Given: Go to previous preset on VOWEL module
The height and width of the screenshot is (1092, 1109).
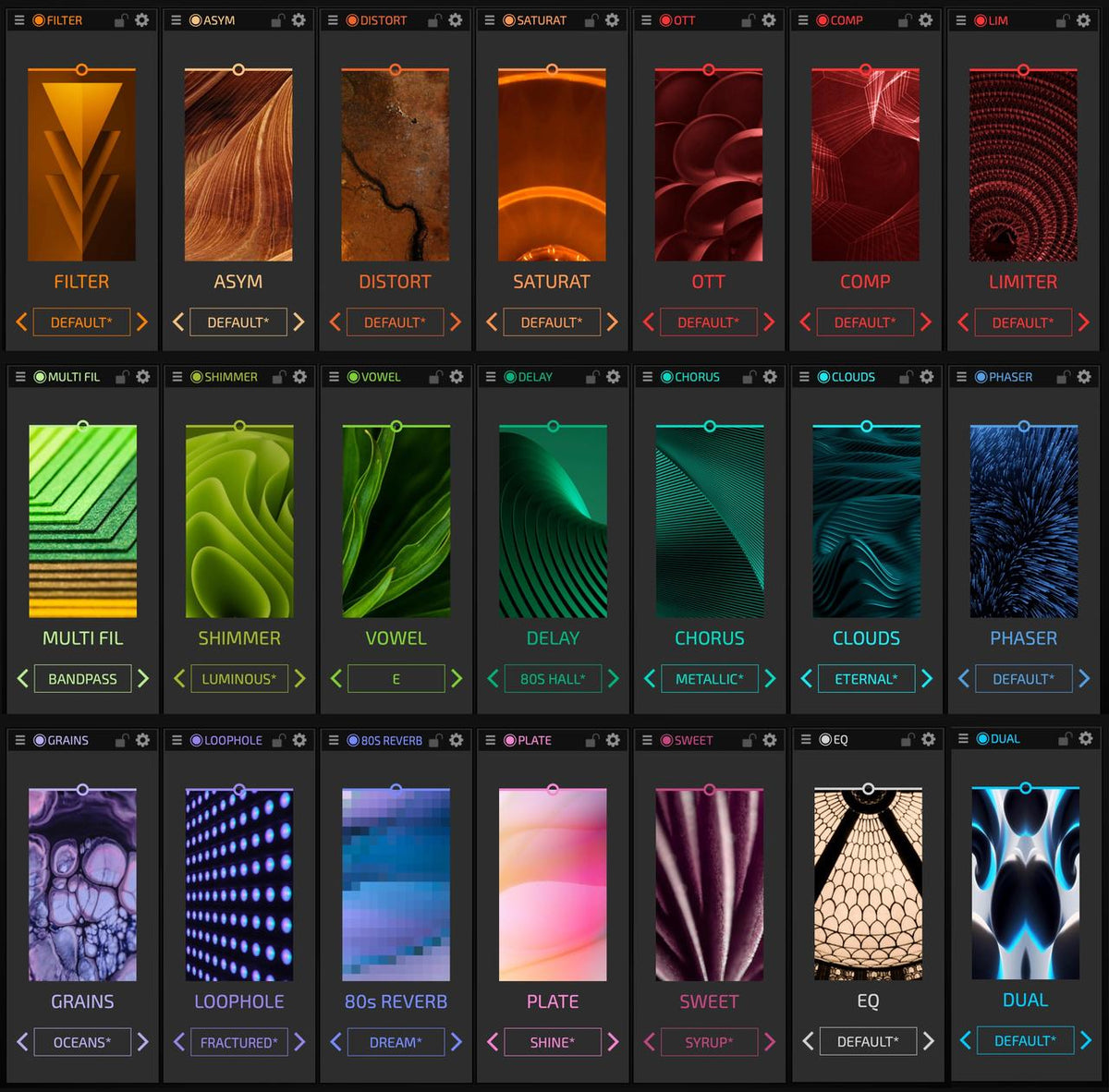Looking at the screenshot, I should point(335,679).
